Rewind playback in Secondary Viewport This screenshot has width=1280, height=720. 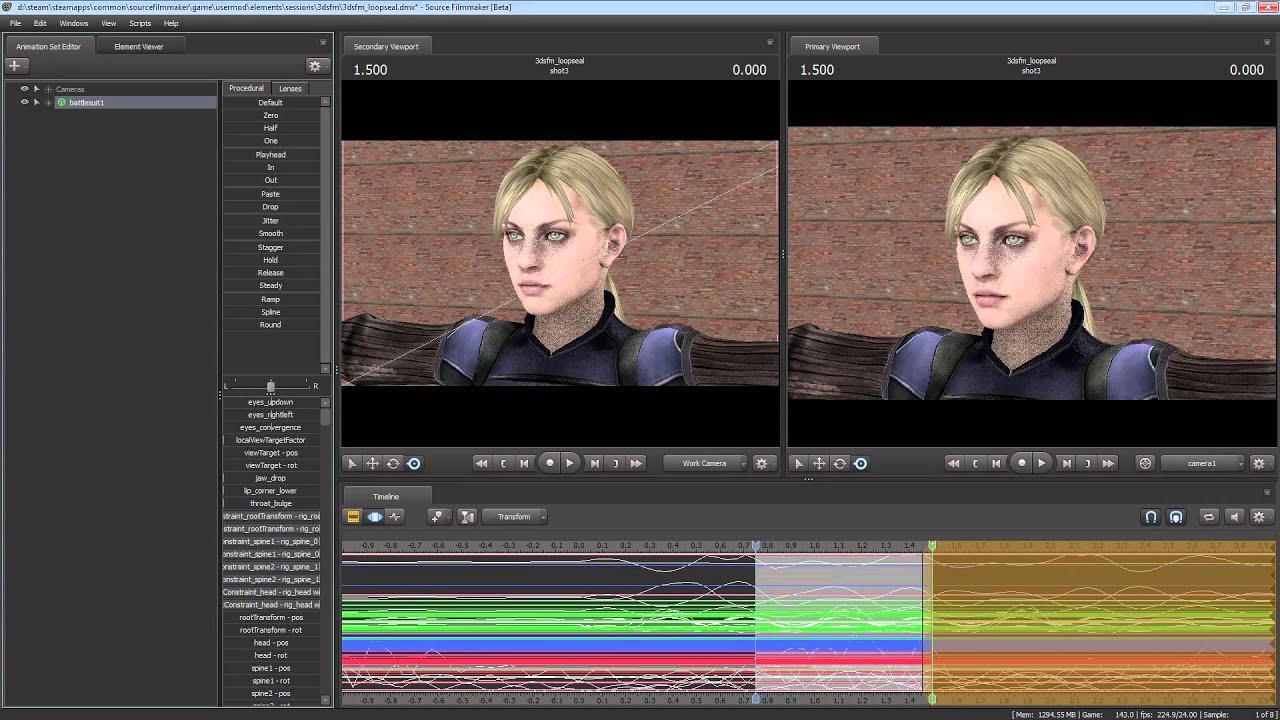tap(482, 463)
